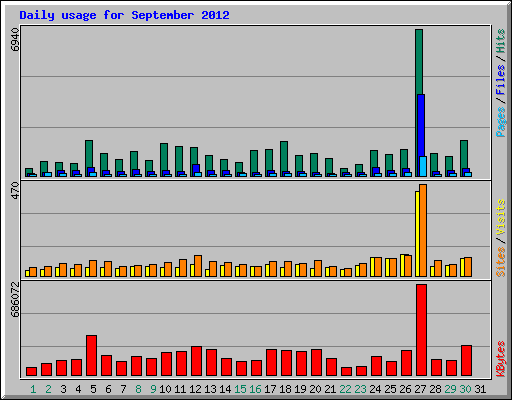Click the red KBytes bar for day 22
The height and width of the screenshot is (400, 512).
(x=346, y=372)
